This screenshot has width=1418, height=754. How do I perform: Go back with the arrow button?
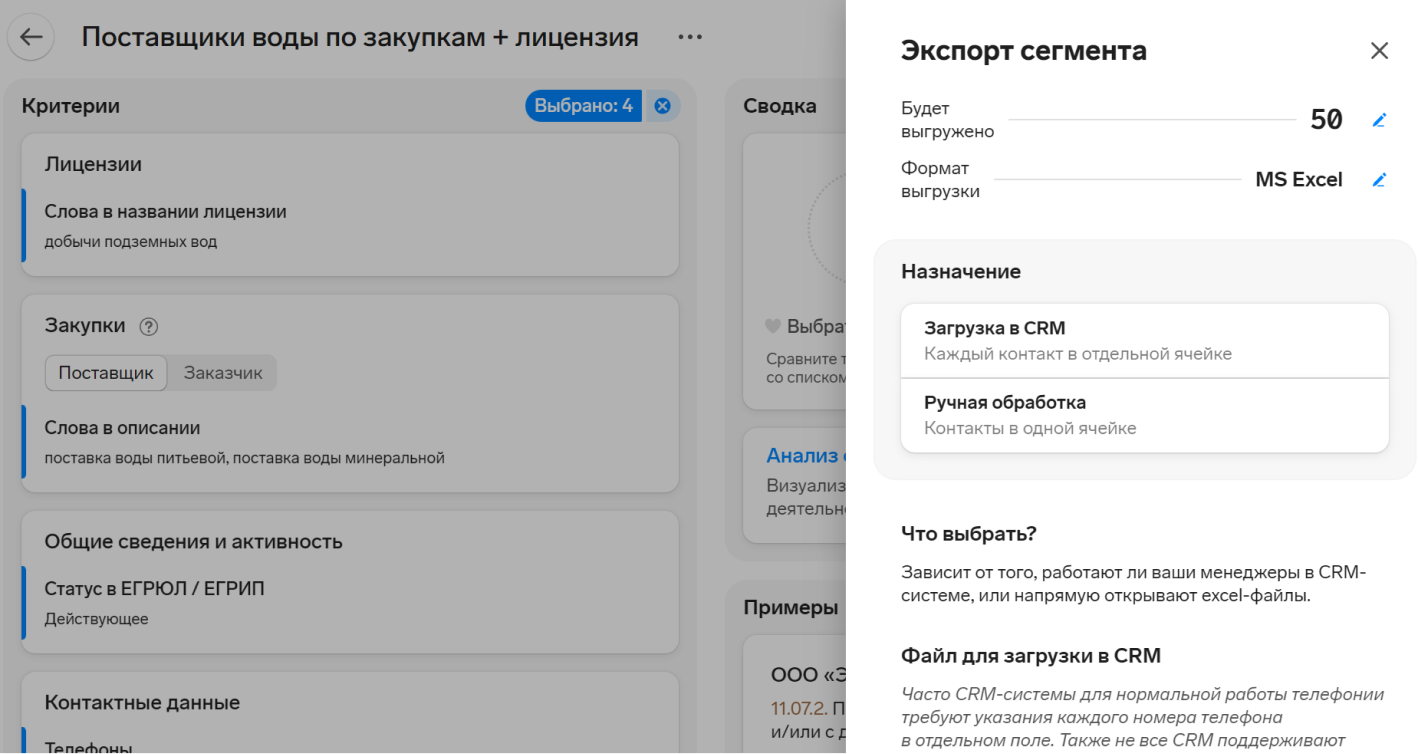31,37
